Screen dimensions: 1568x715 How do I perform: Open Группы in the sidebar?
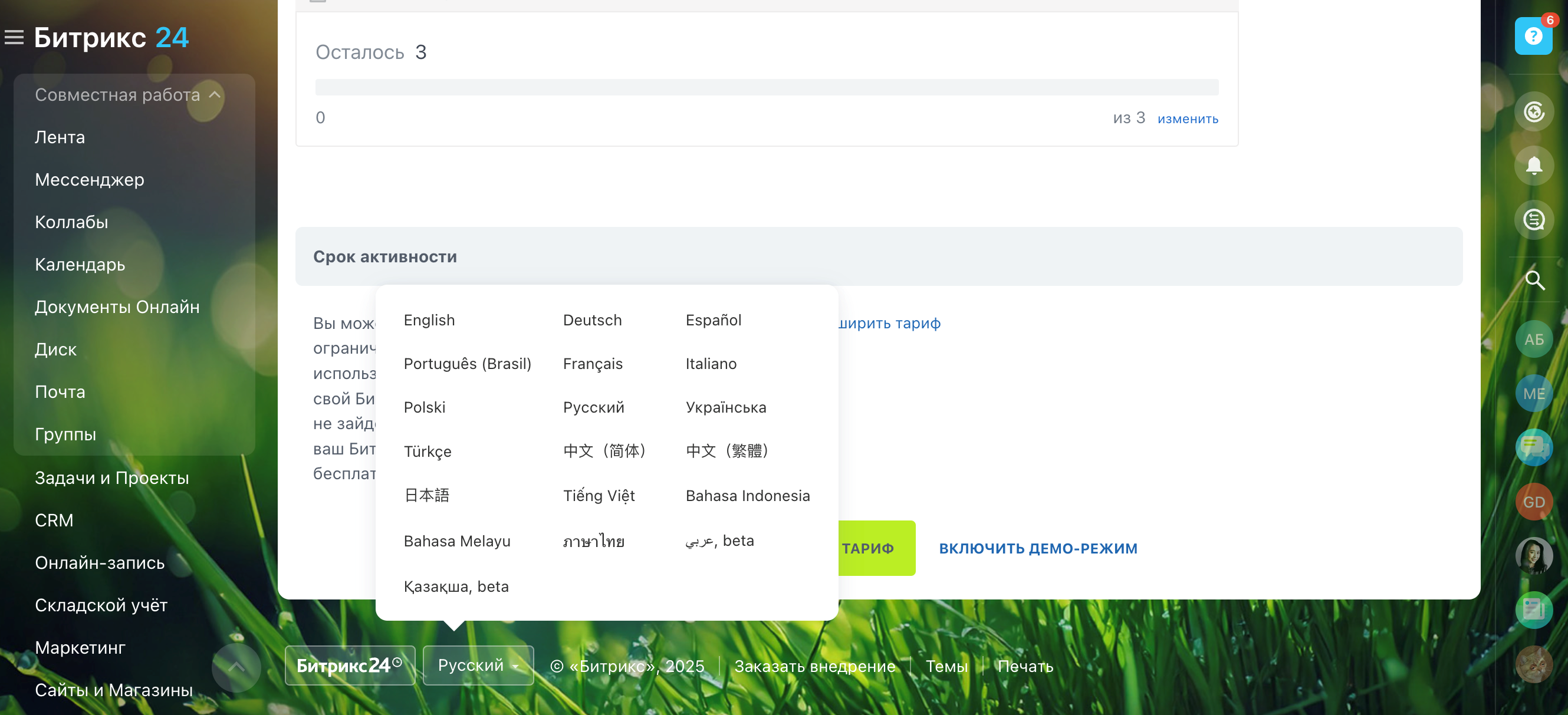tap(65, 434)
